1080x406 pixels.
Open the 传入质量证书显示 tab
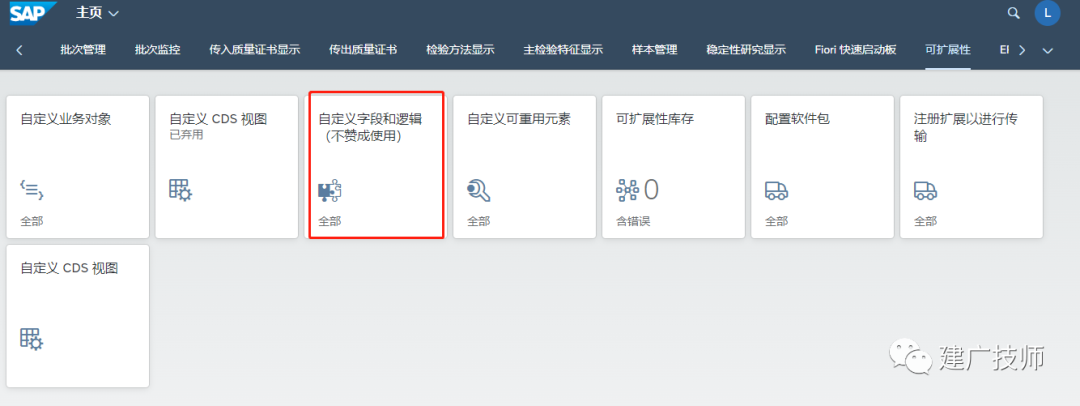click(x=255, y=50)
